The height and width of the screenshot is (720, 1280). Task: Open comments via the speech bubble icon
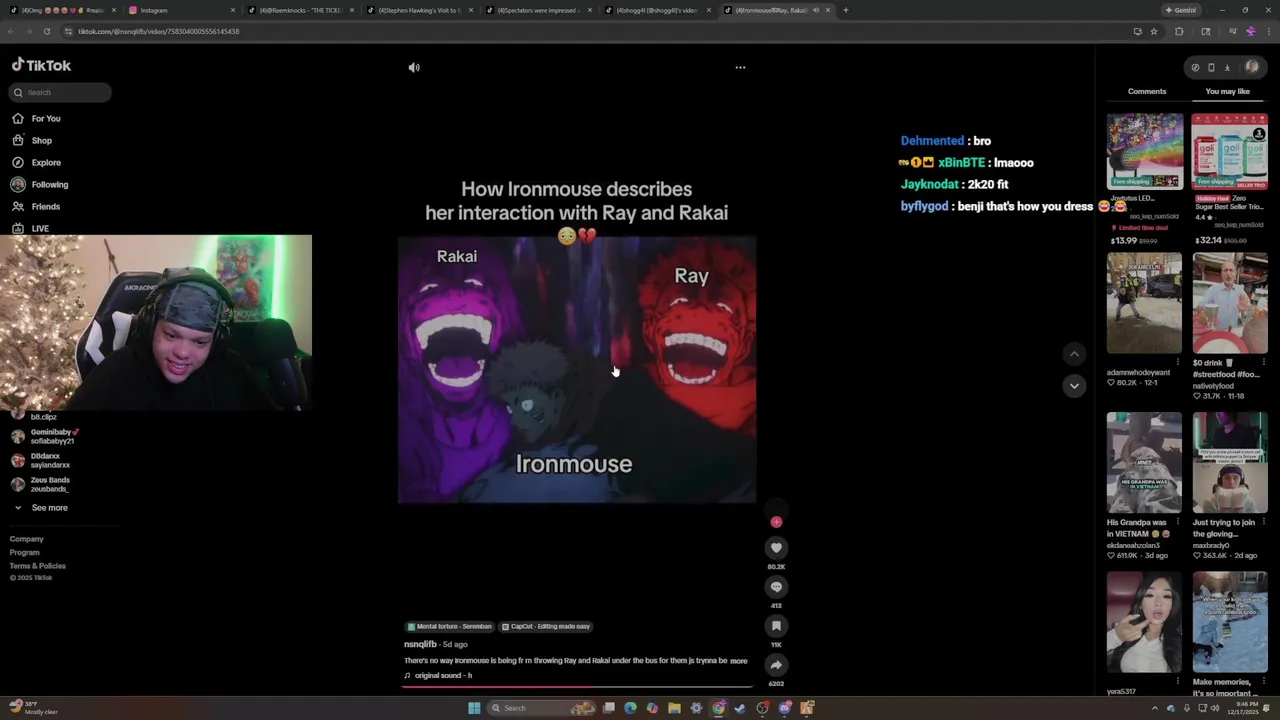(x=776, y=587)
